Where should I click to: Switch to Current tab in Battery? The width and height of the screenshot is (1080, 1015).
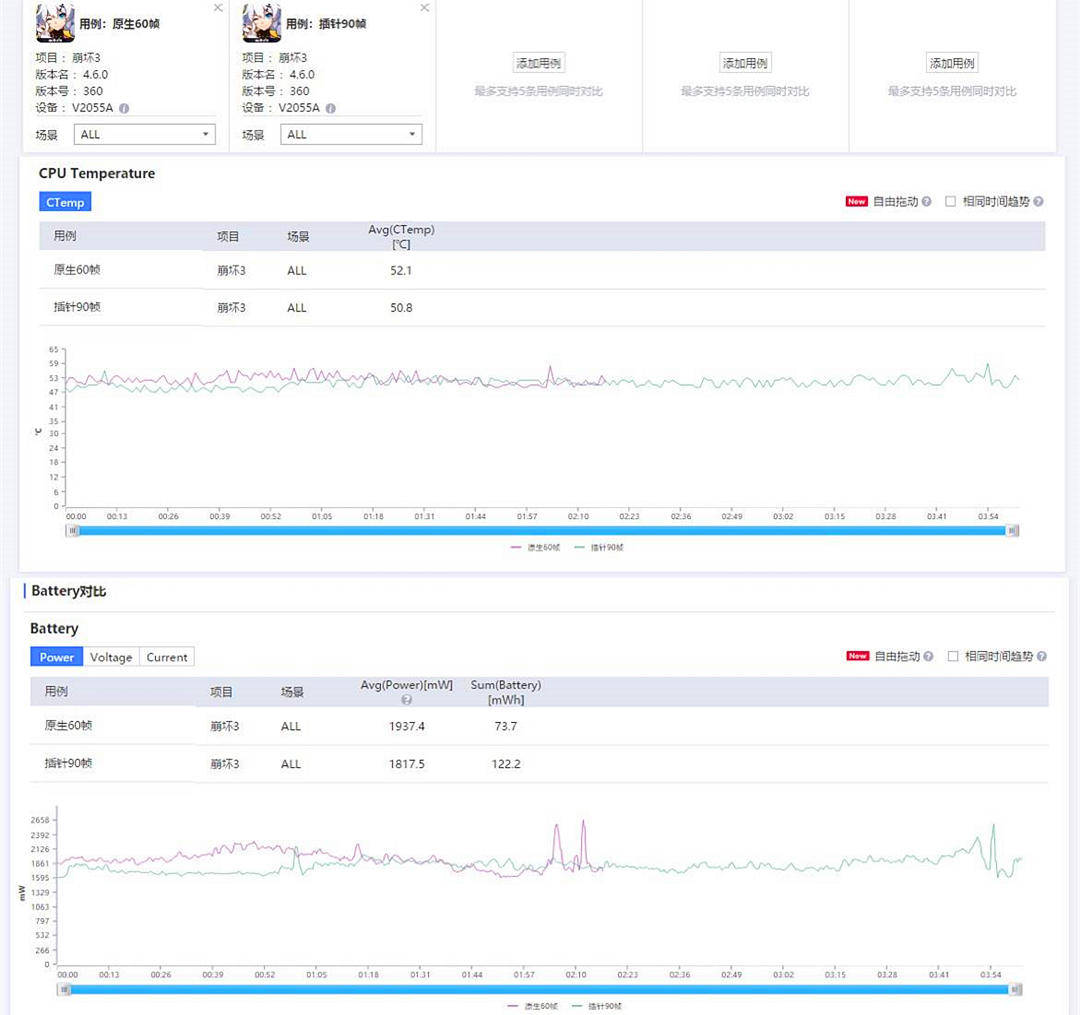coord(167,657)
